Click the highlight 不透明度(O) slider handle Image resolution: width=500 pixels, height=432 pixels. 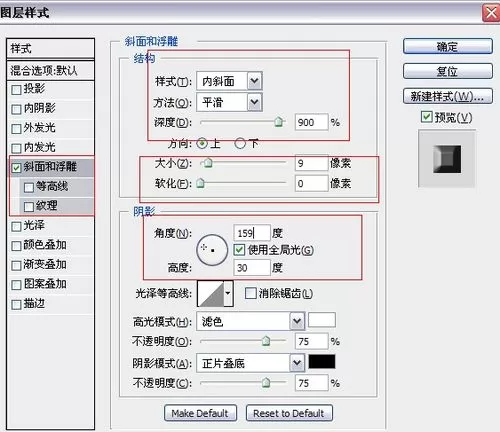266,341
